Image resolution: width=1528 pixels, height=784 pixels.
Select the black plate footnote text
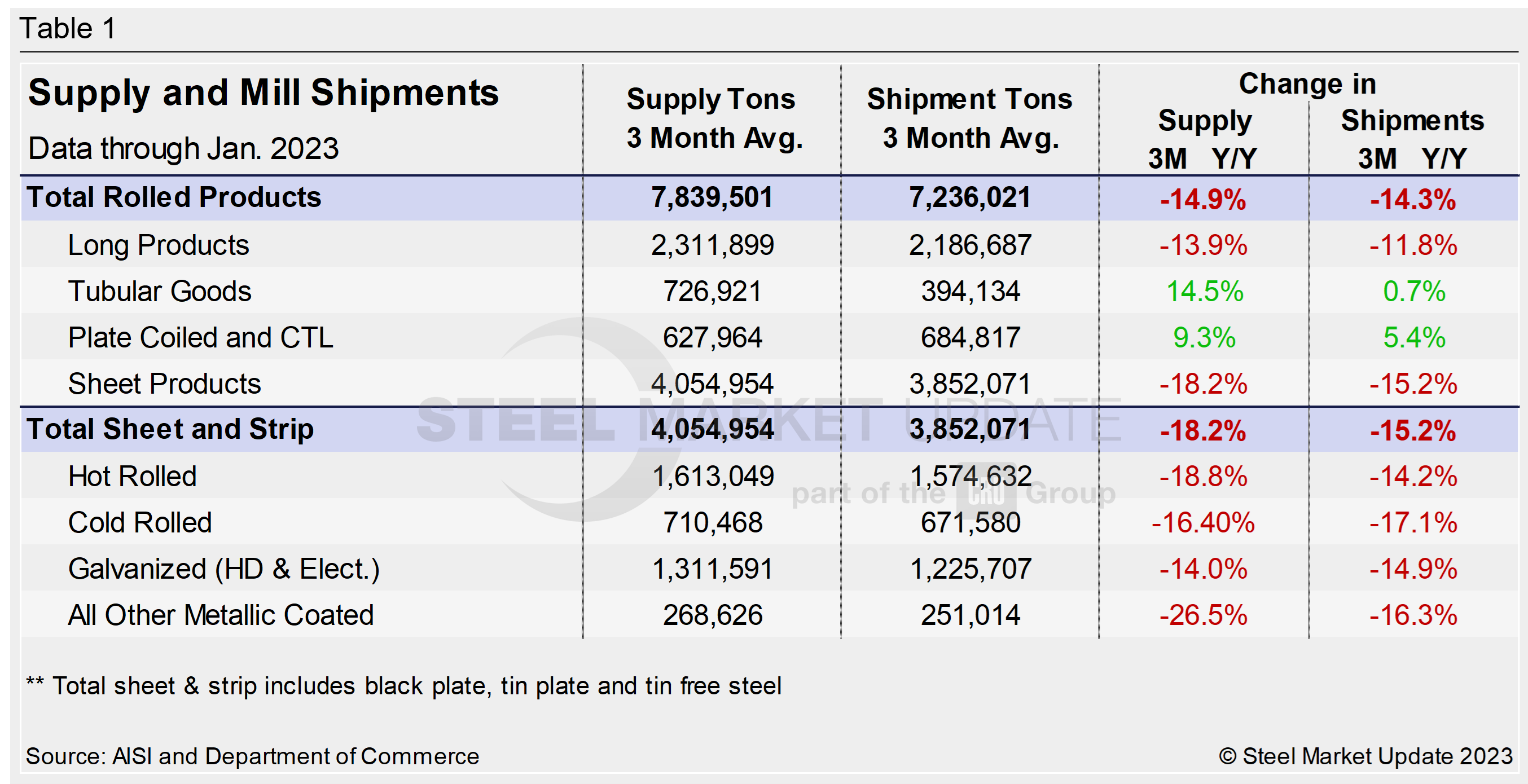pos(404,686)
